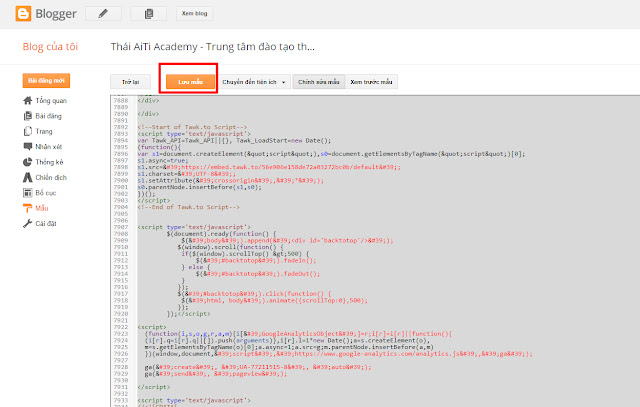Open the posts list icon button

(149, 13)
